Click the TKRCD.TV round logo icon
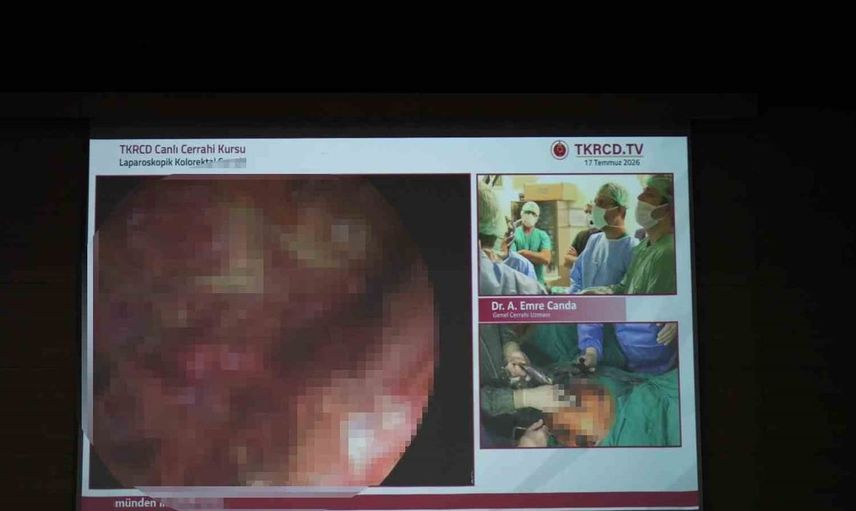Image resolution: width=856 pixels, height=511 pixels. pos(559,150)
